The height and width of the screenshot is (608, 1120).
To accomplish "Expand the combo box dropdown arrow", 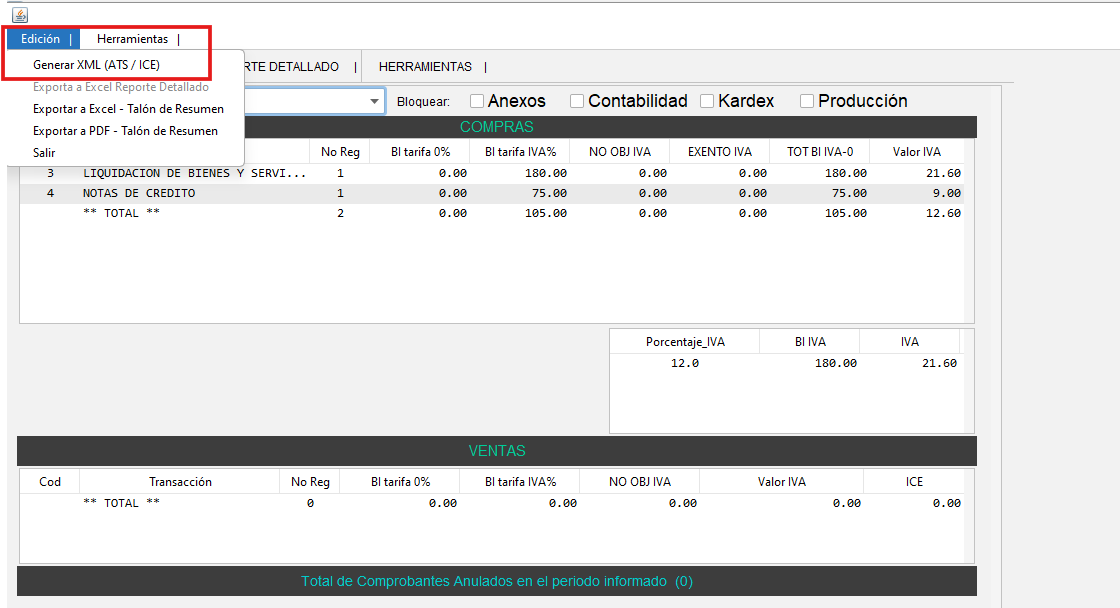I will pyautogui.click(x=375, y=101).
